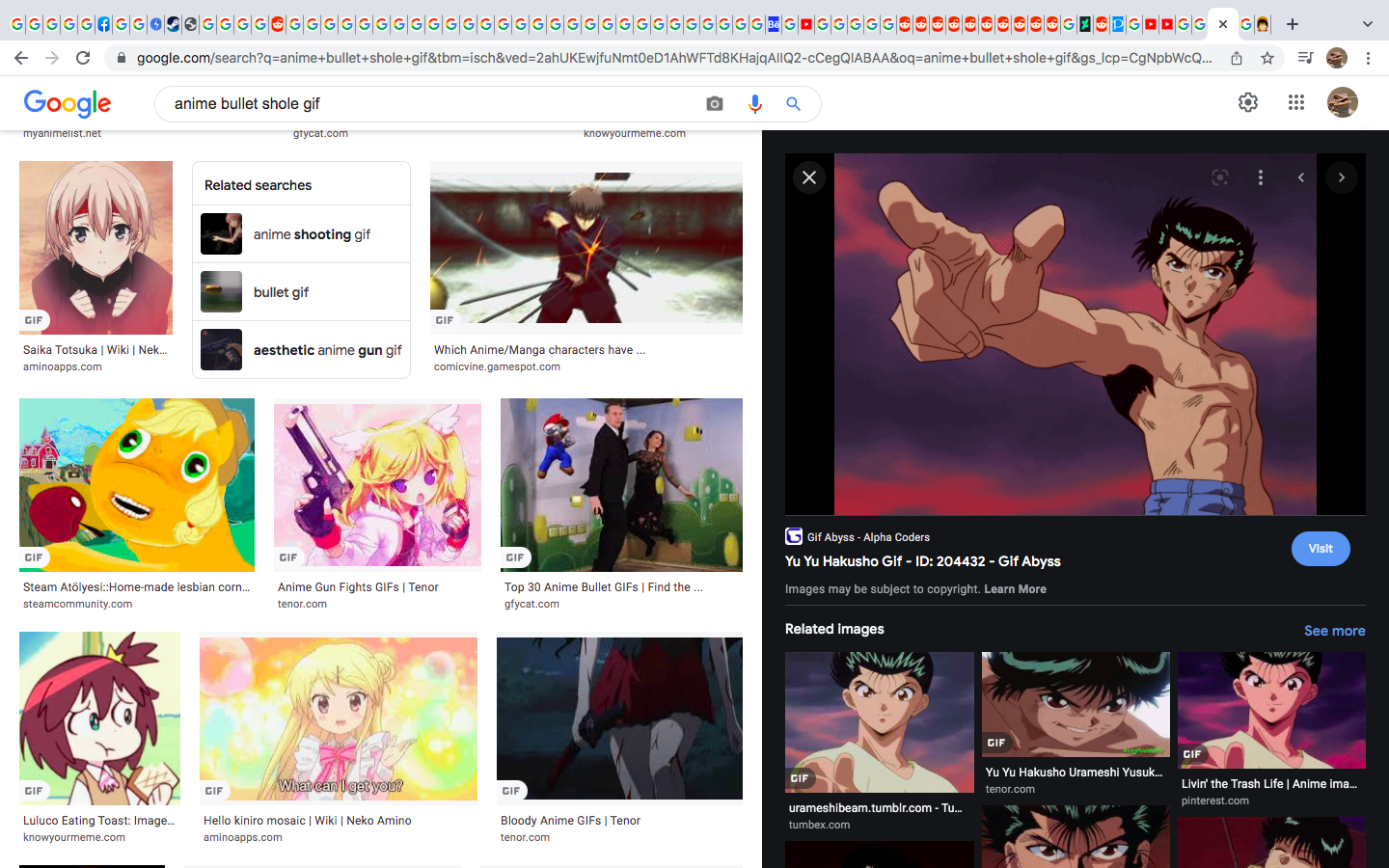The height and width of the screenshot is (868, 1389).
Task: Expand the tab search dropdown arrow
Action: point(1367,24)
